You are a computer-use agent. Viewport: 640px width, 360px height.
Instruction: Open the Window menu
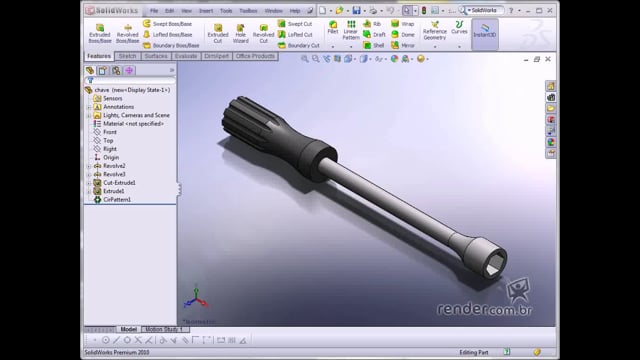point(273,11)
